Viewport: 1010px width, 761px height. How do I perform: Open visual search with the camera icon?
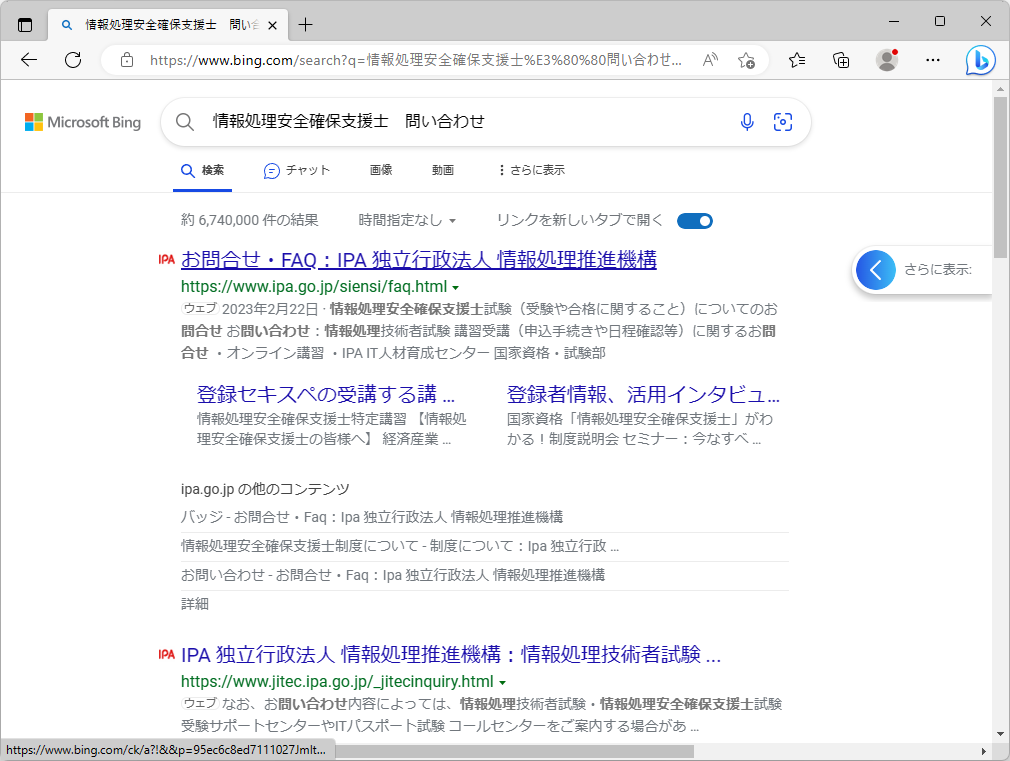783,121
